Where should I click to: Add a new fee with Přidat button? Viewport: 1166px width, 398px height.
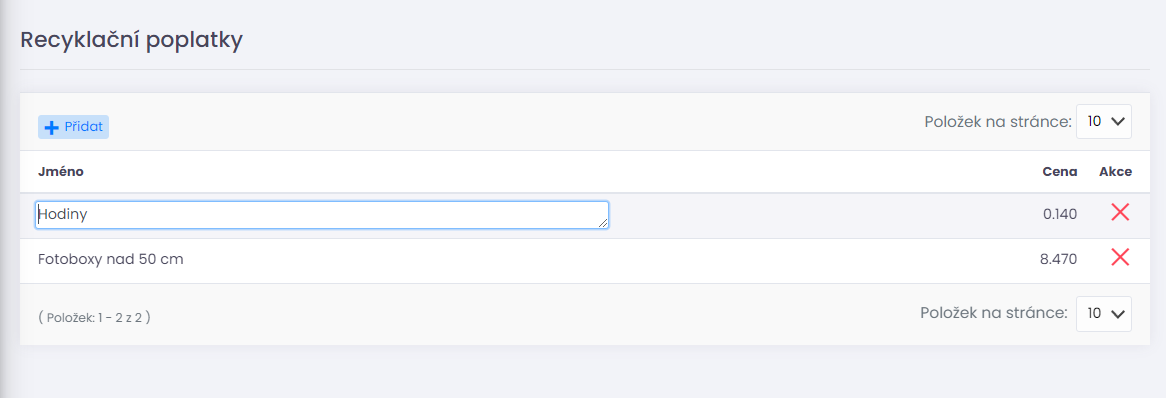pyautogui.click(x=74, y=127)
